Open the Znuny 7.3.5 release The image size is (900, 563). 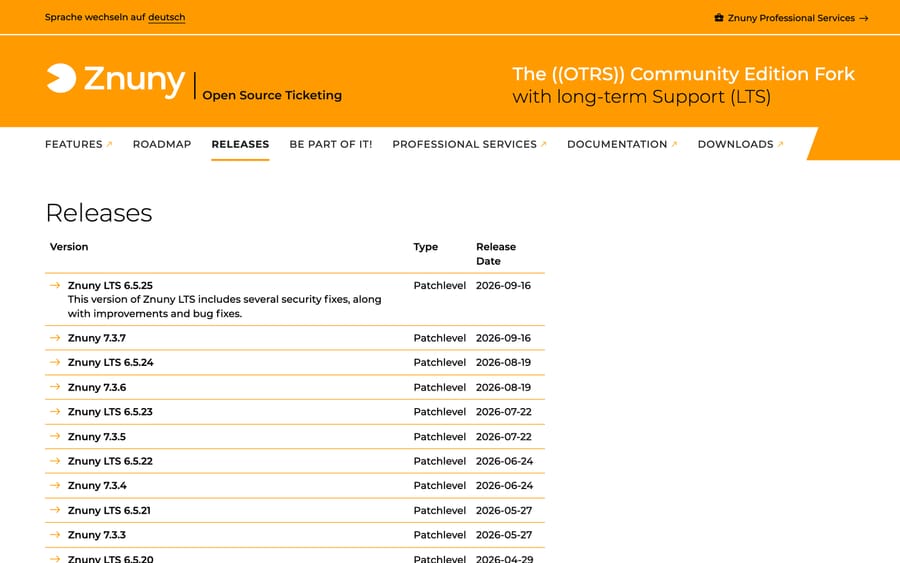[96, 437]
